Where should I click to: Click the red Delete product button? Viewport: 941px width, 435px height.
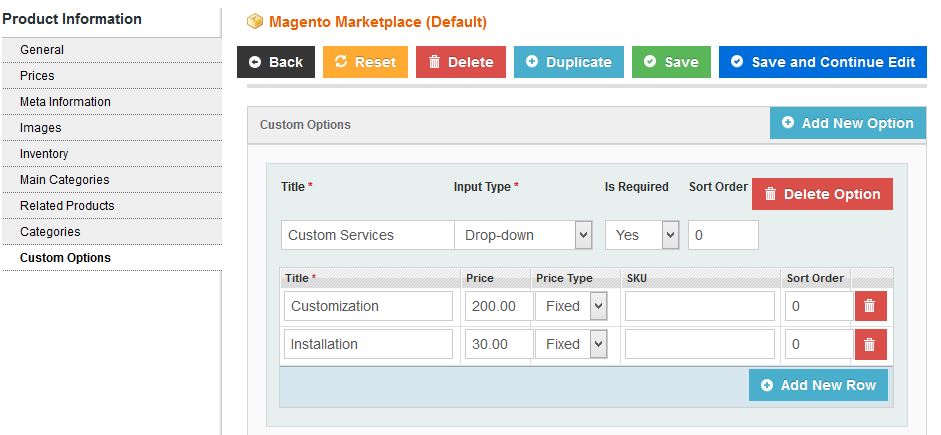(x=461, y=62)
